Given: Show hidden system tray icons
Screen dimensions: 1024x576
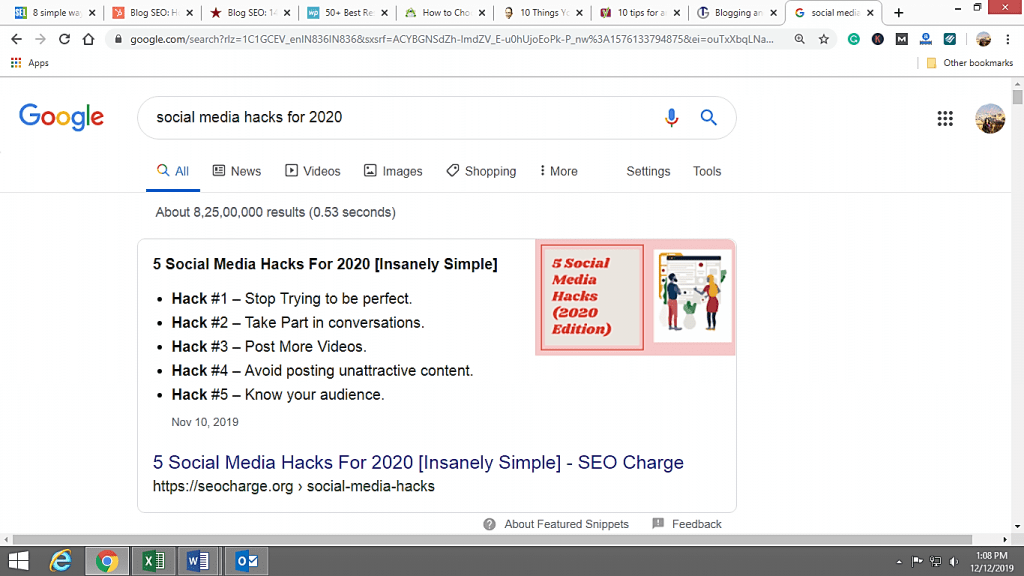Looking at the screenshot, I should click(x=899, y=562).
